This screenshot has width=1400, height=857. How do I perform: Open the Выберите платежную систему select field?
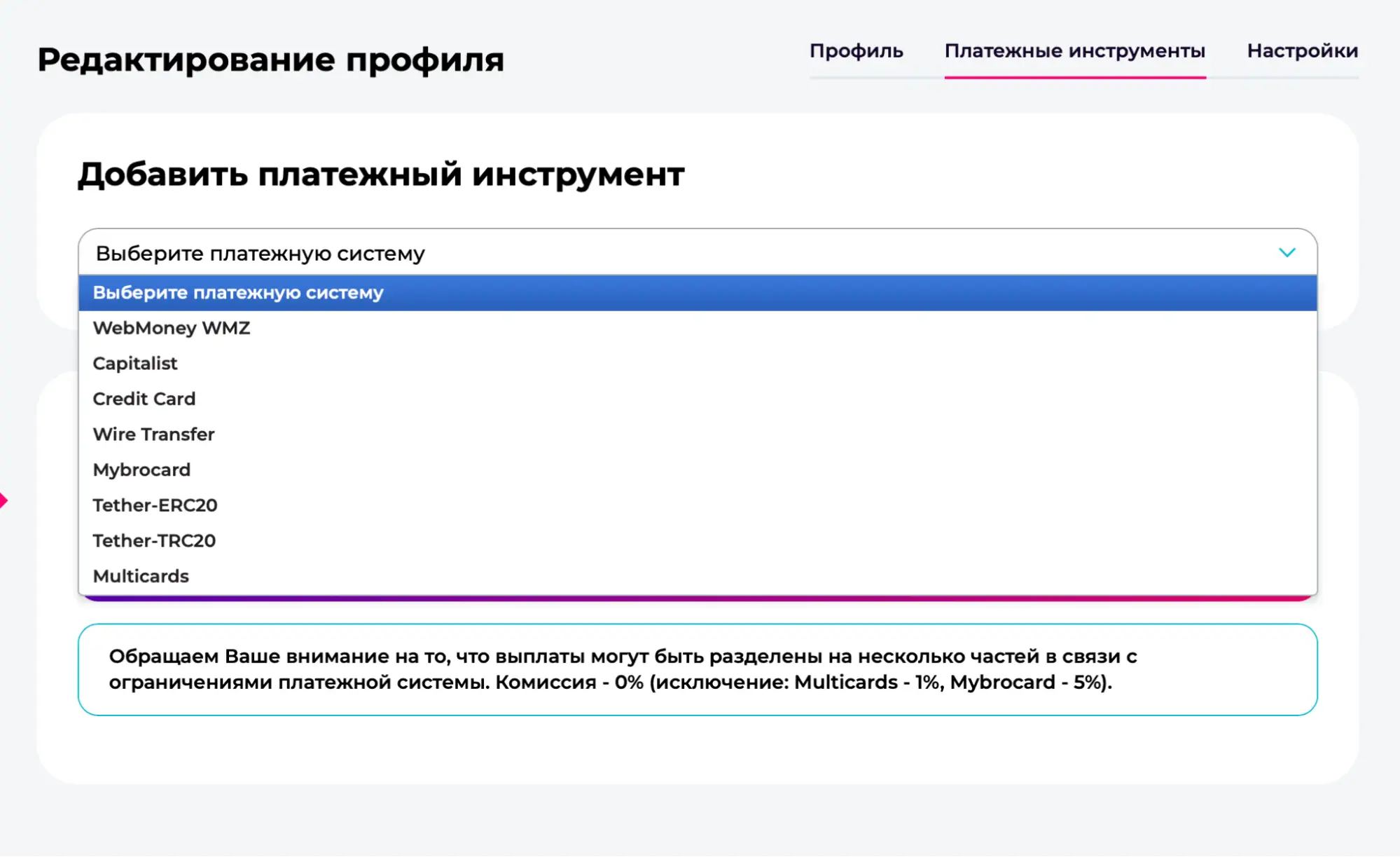[698, 252]
